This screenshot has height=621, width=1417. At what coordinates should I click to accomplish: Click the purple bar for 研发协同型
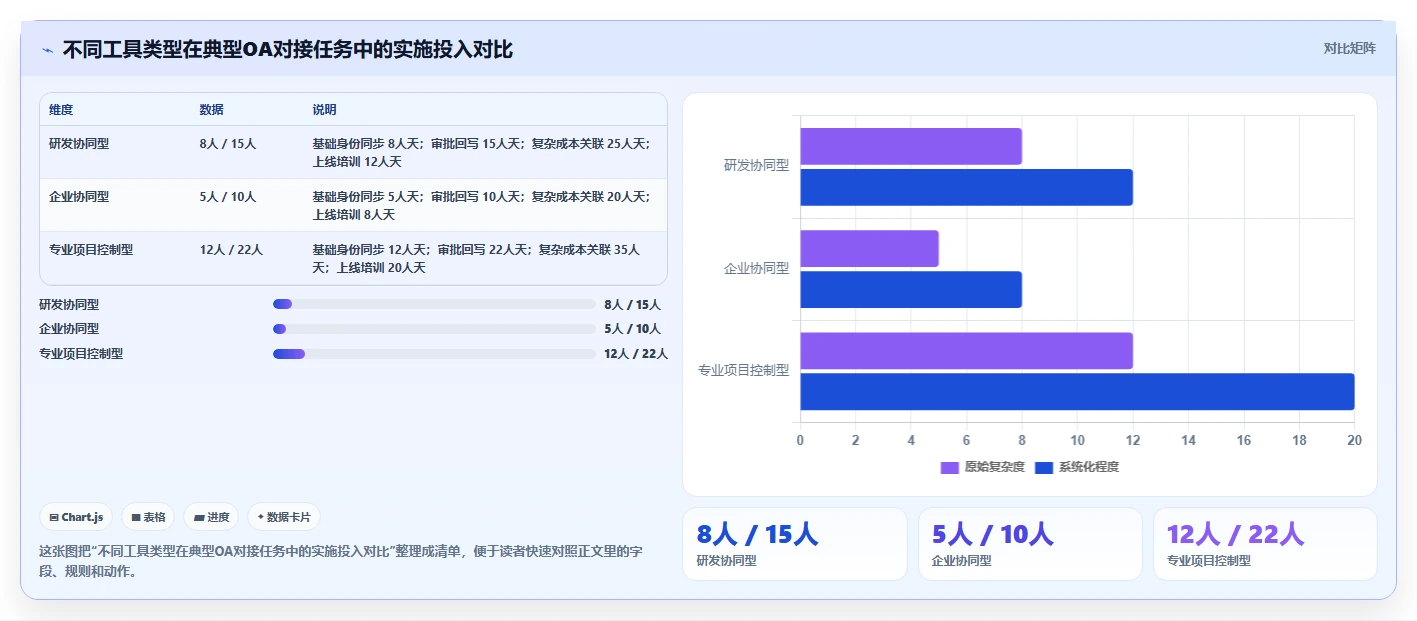(x=911, y=146)
